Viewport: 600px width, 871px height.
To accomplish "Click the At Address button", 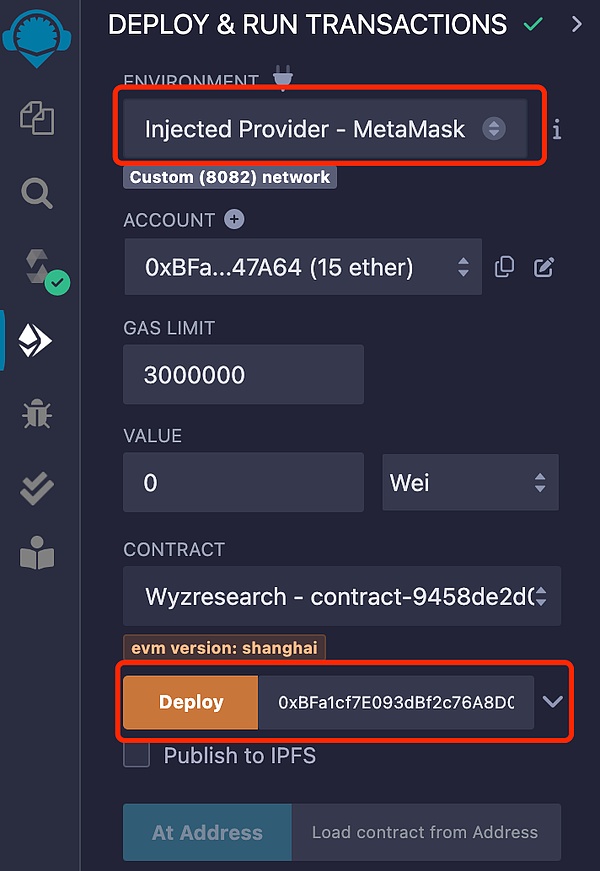I will [x=207, y=832].
